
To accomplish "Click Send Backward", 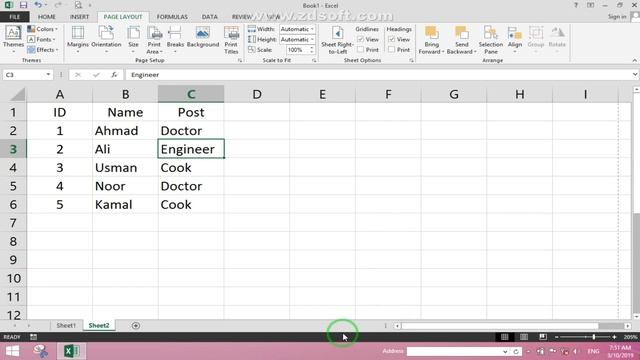I will tap(461, 39).
